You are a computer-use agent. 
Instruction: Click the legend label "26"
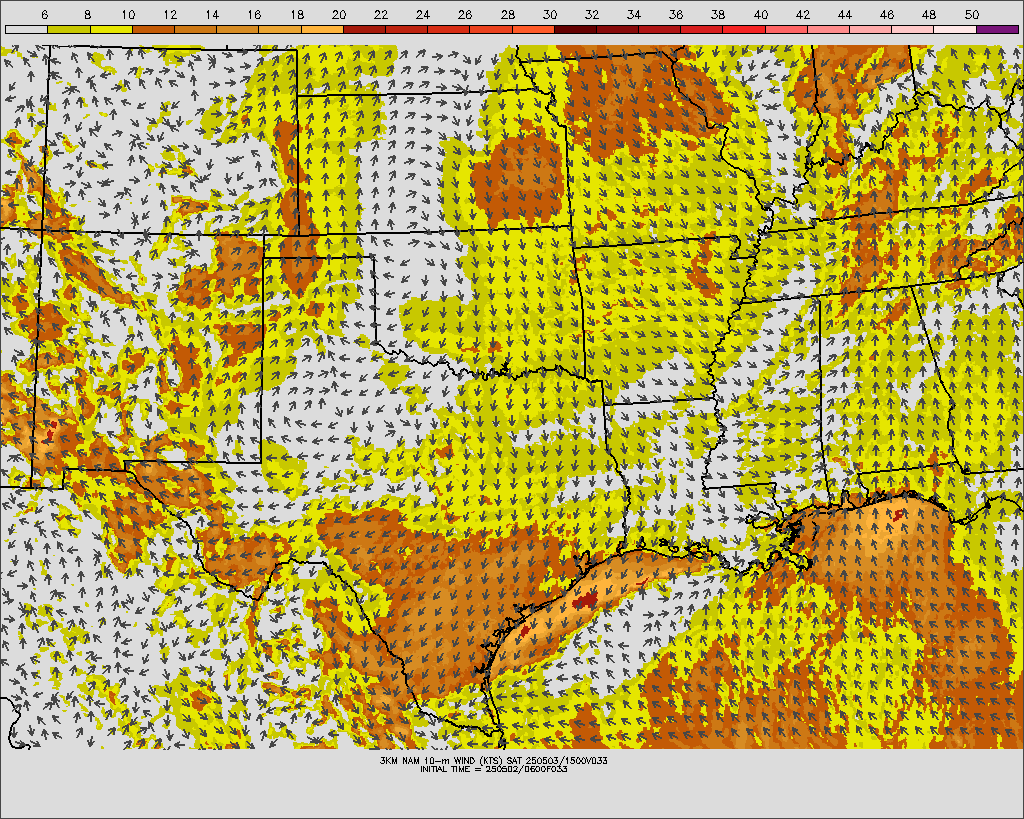point(465,14)
